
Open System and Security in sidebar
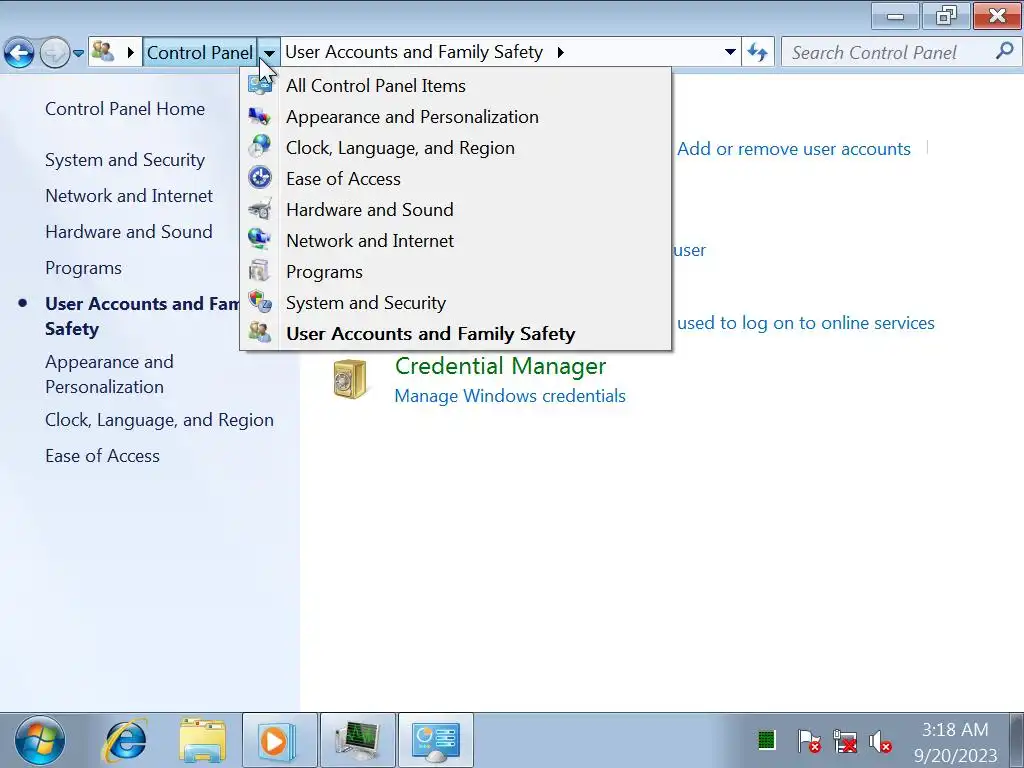click(125, 160)
